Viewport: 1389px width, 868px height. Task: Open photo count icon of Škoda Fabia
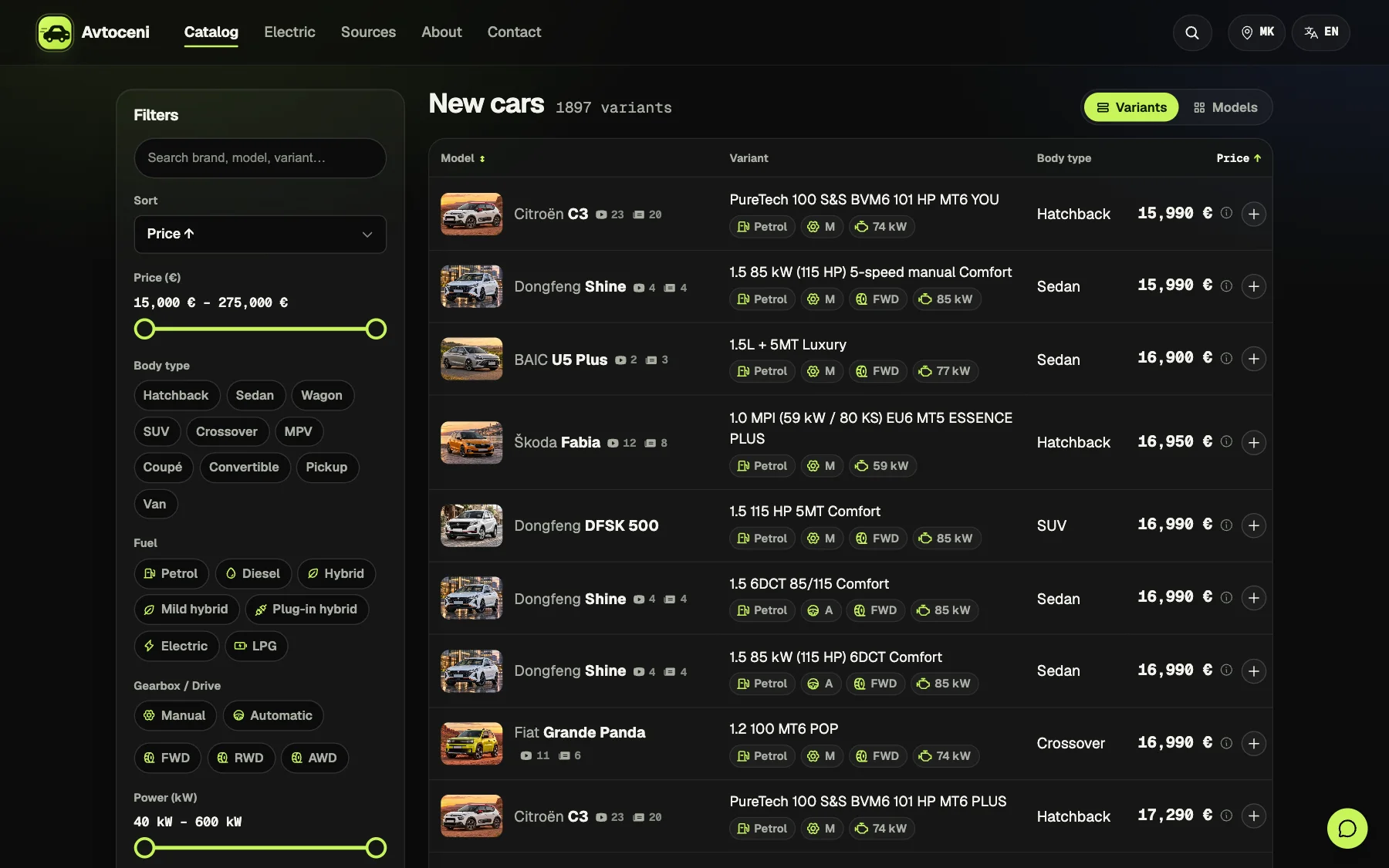(x=613, y=443)
